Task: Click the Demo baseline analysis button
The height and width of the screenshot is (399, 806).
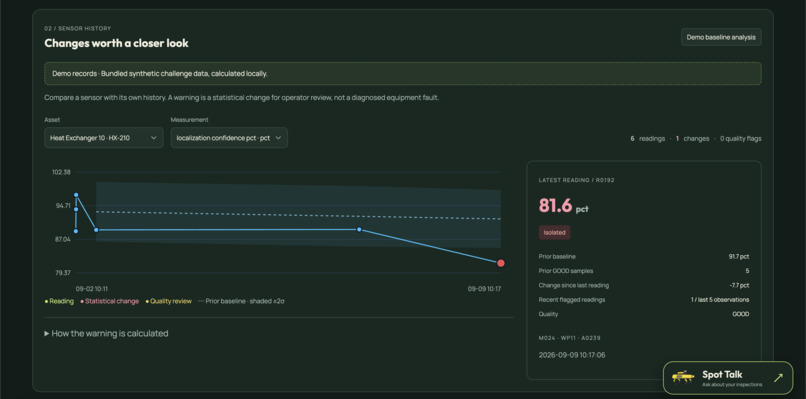Action: point(721,37)
